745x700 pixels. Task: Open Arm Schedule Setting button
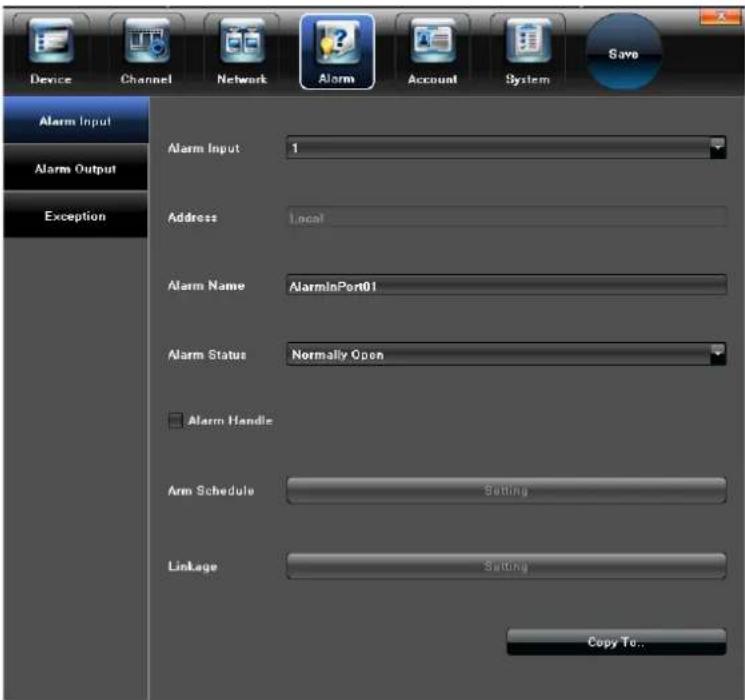click(x=506, y=490)
